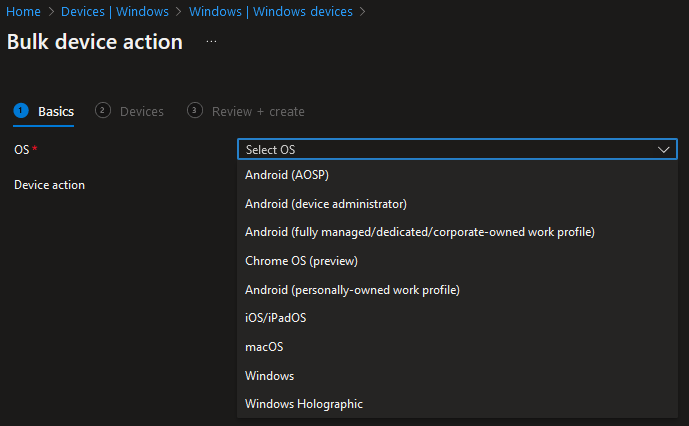This screenshot has height=426, width=689.
Task: Pick Android fully managed/dedicated/corporate-owned option
Action: (x=457, y=232)
